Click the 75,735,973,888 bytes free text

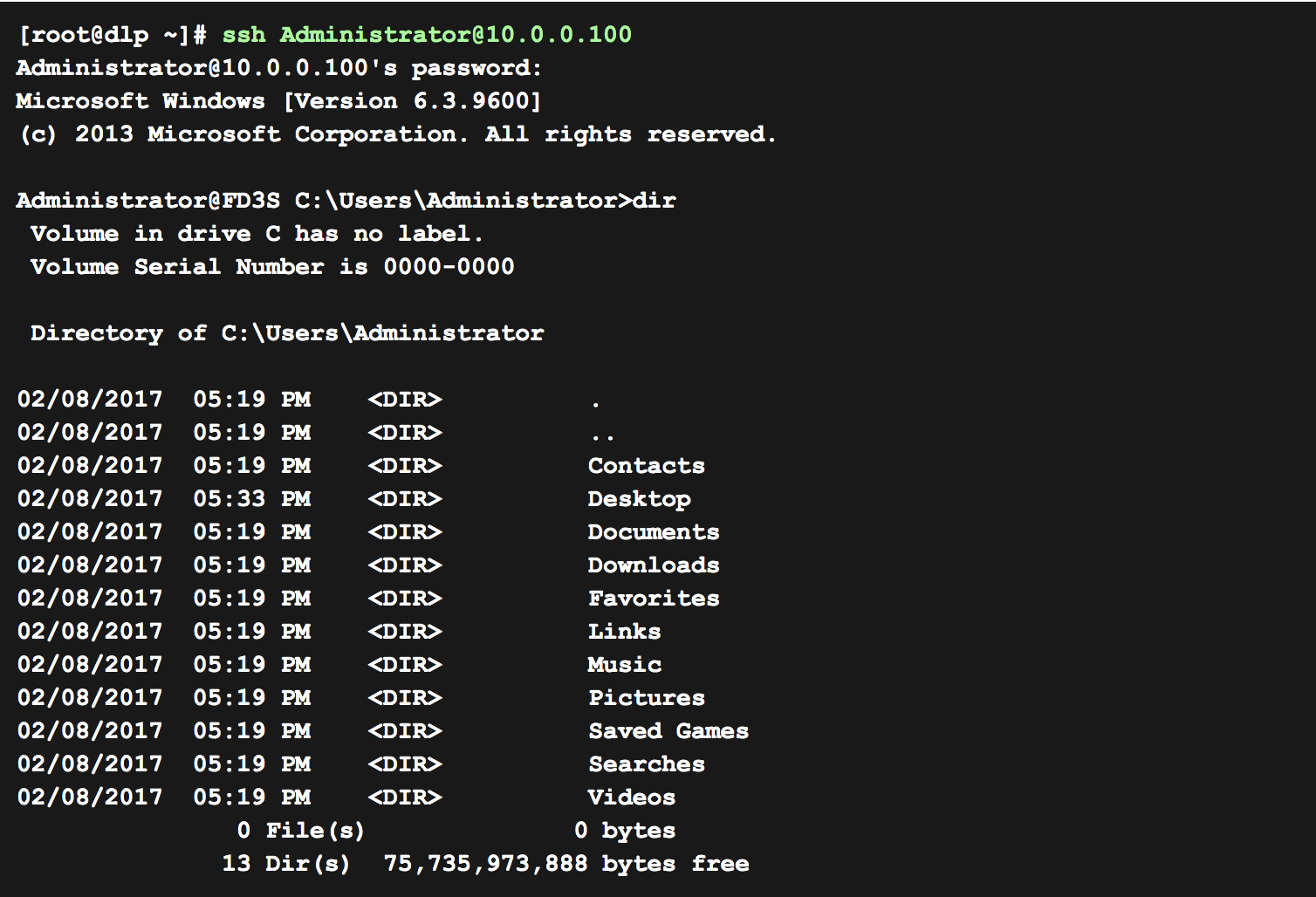(x=565, y=864)
